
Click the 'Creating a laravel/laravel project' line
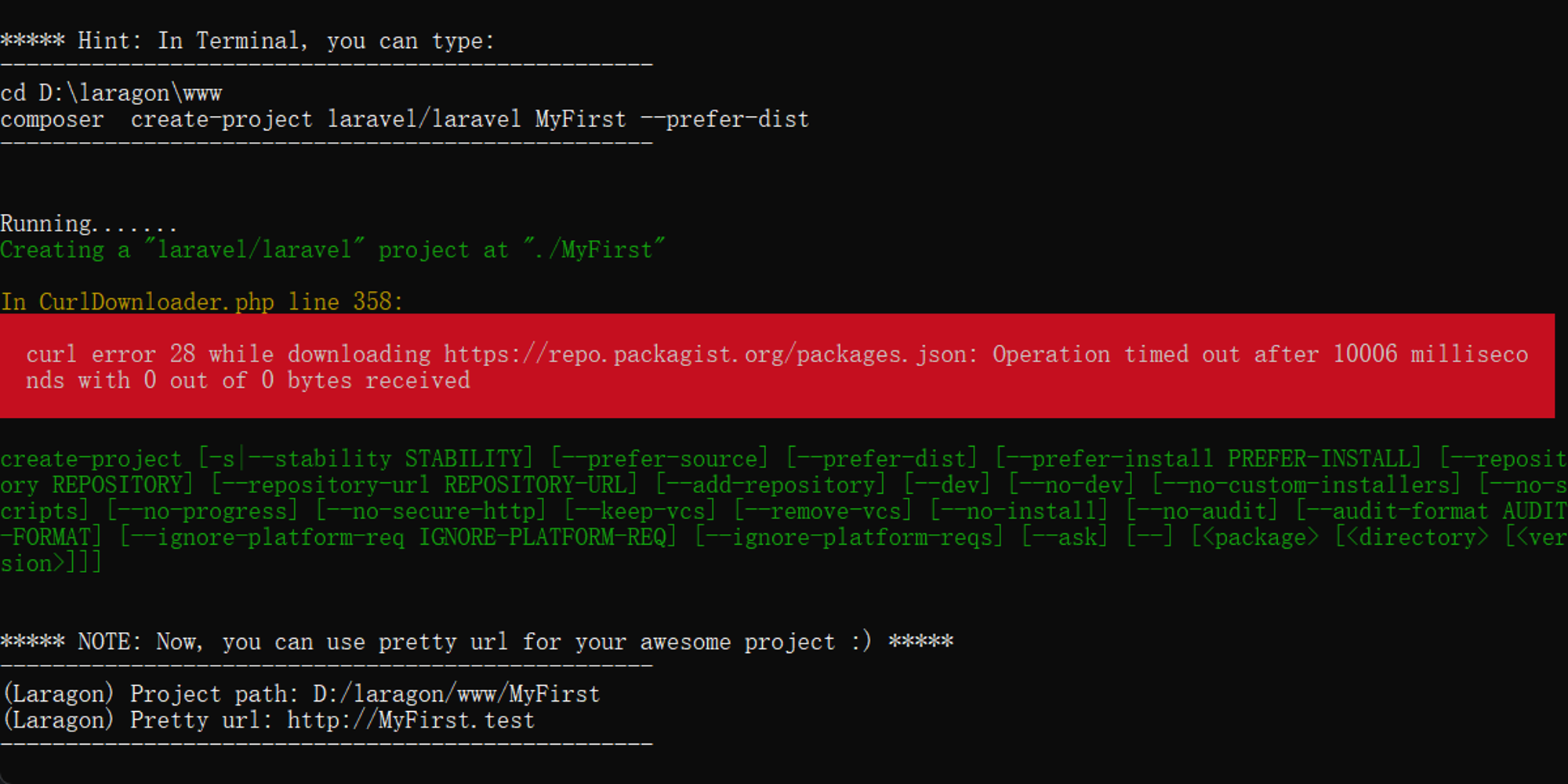[x=332, y=249]
